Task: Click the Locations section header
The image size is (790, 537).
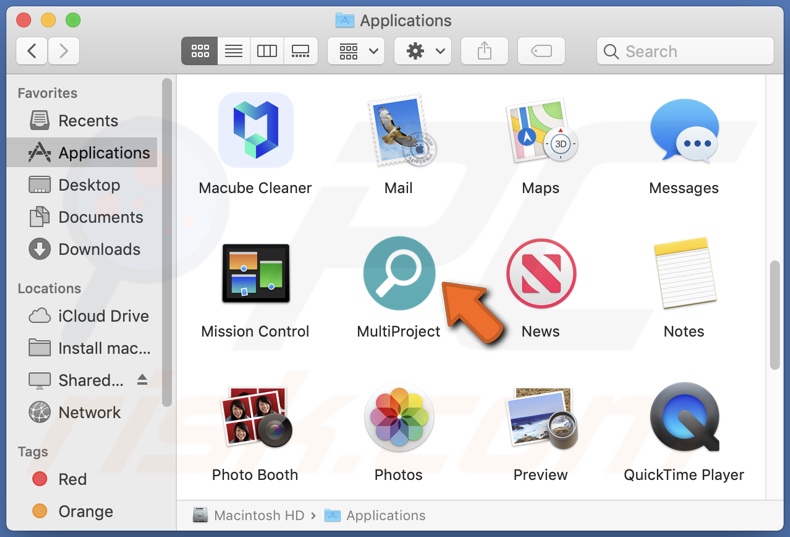Action: point(49,289)
